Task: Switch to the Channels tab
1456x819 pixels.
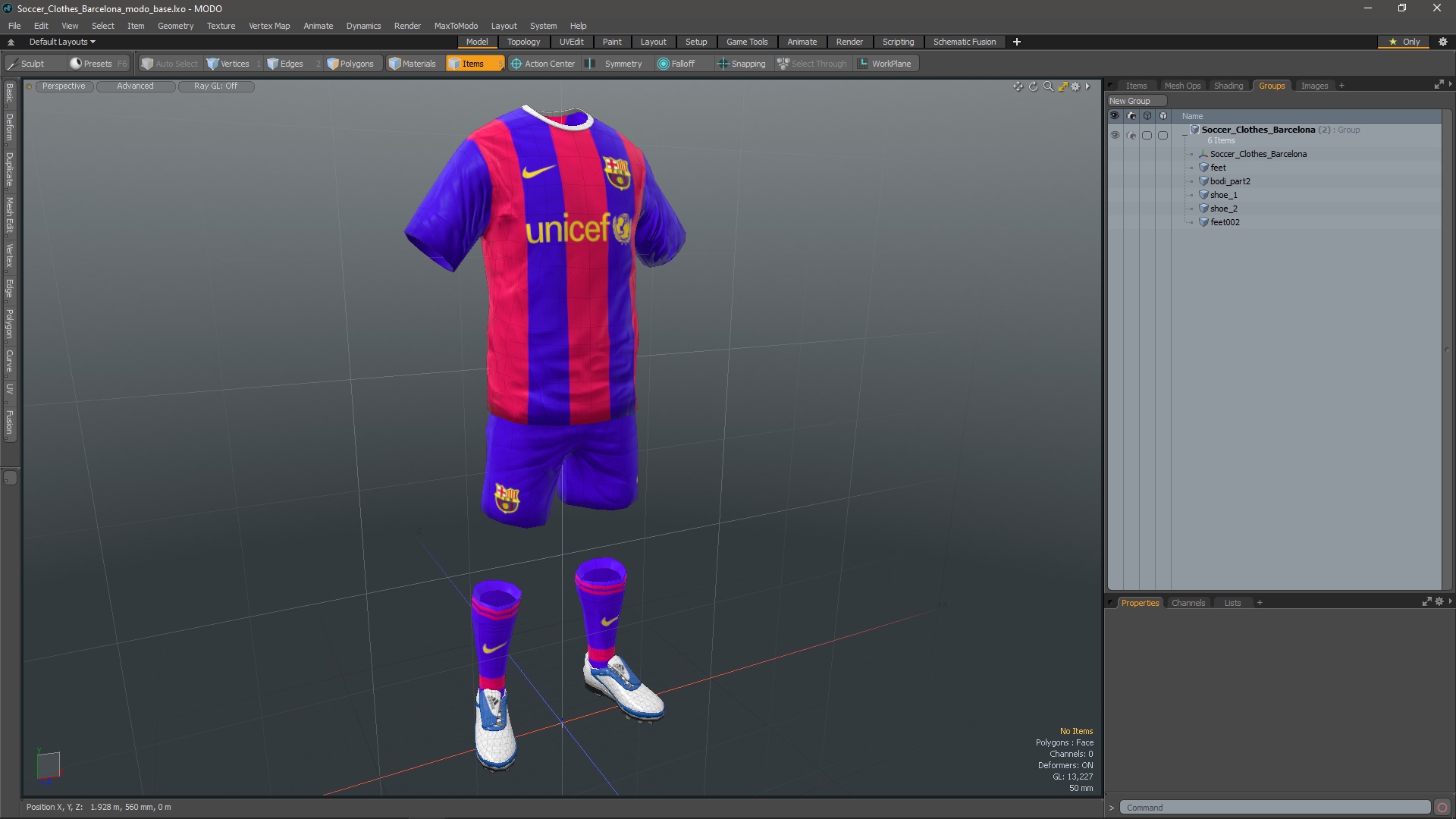Action: [x=1188, y=603]
